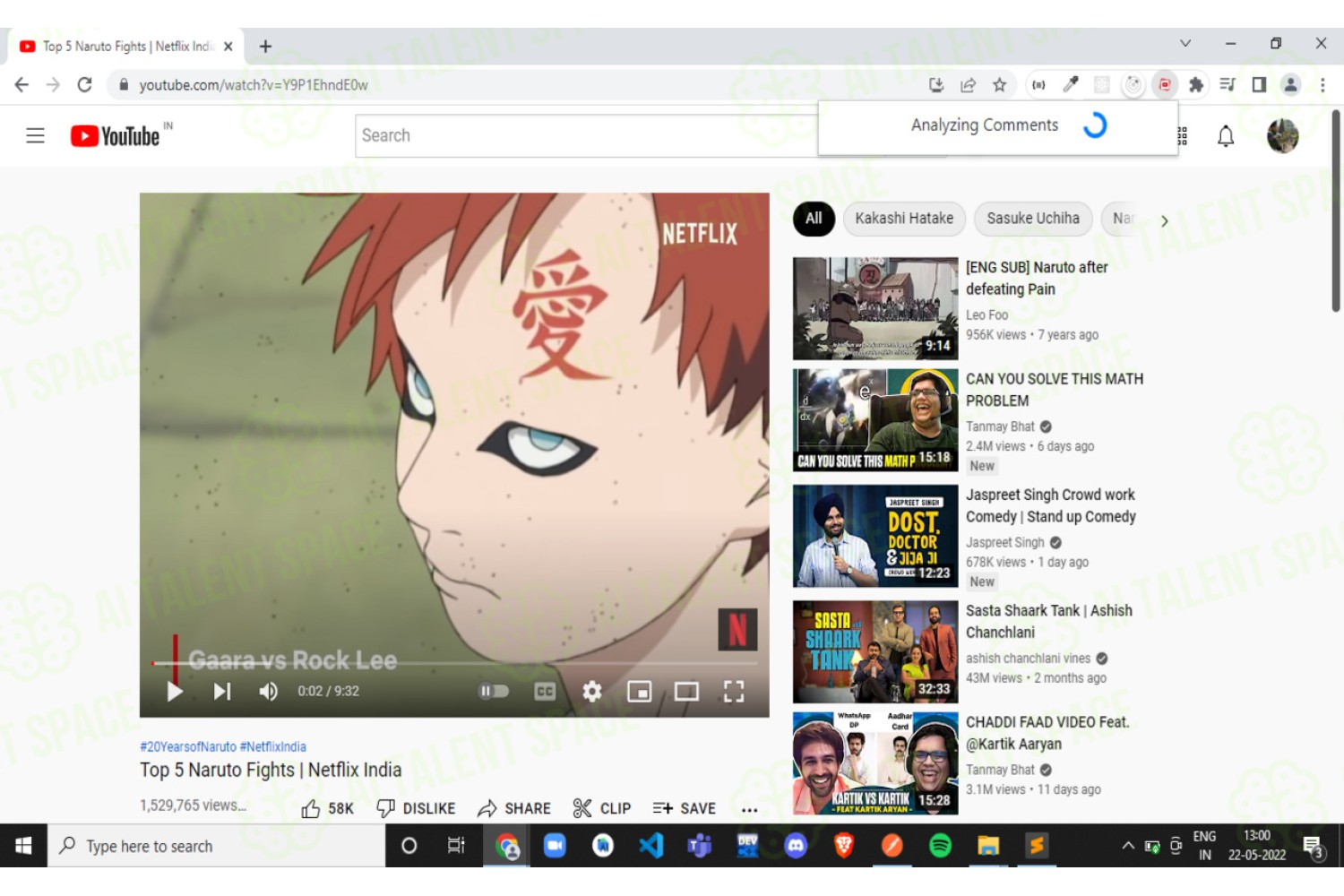Dislike the video using DISLIKE button
The height and width of the screenshot is (896, 1344).
416,808
